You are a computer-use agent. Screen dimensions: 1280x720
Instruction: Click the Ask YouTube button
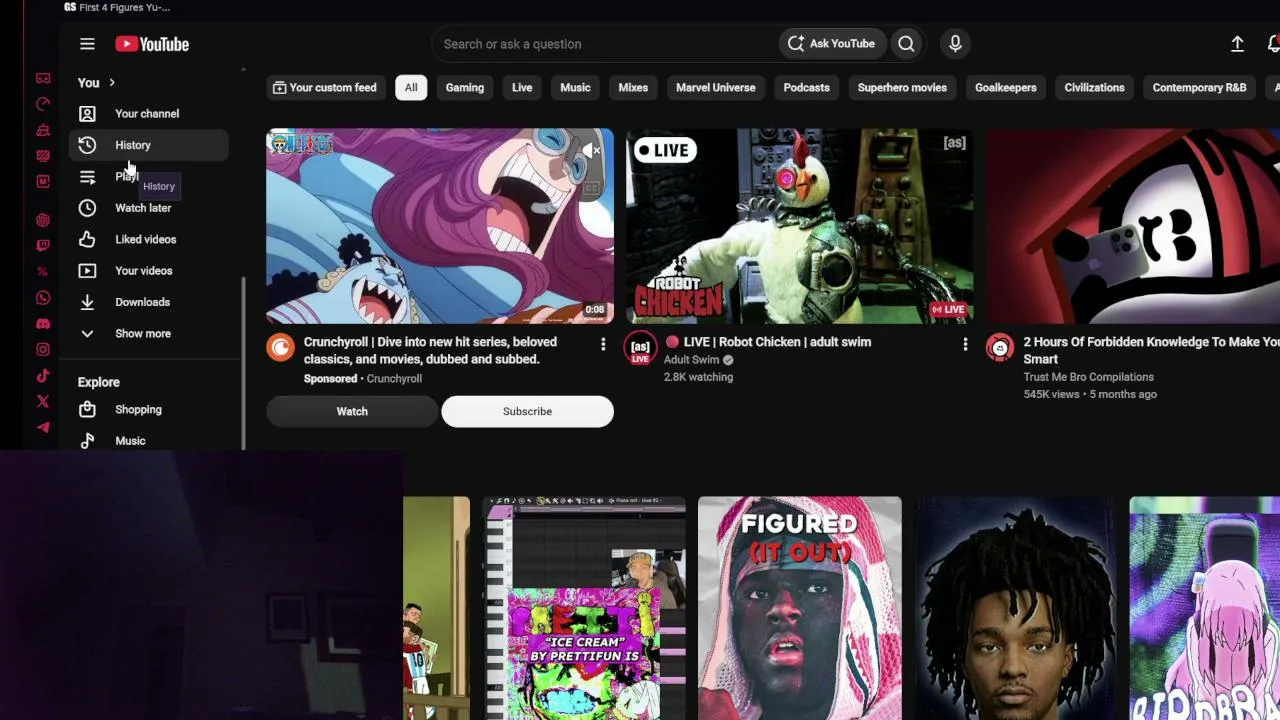pos(832,44)
